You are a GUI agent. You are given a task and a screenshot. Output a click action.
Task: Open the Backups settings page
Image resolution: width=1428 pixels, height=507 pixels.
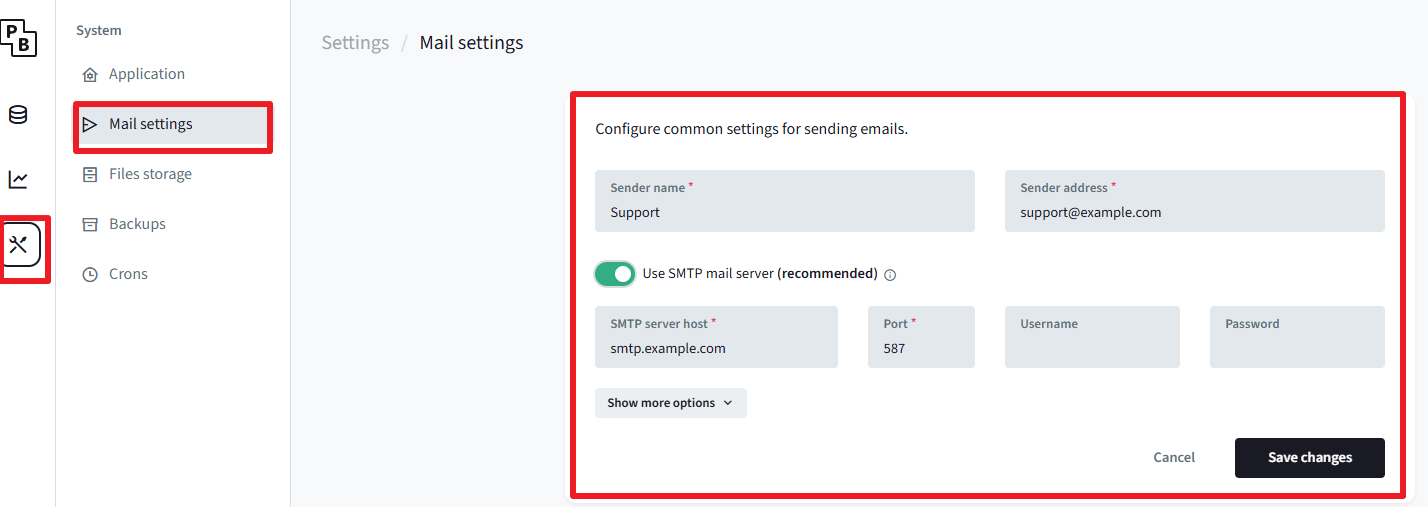tap(137, 225)
